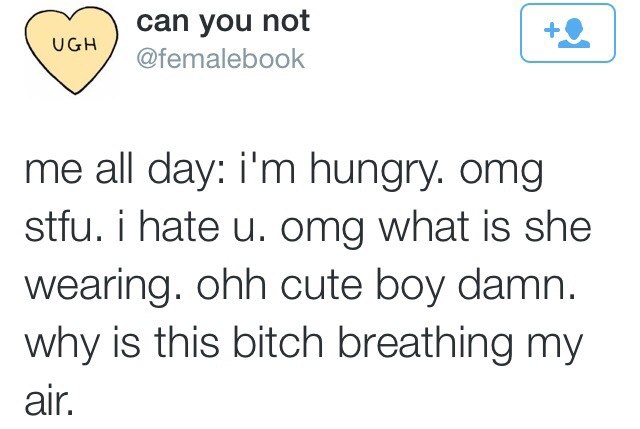Viewport: 640px width, 429px height.
Task: Visit the @femalebook handle link
Action: pyautogui.click(x=220, y=59)
